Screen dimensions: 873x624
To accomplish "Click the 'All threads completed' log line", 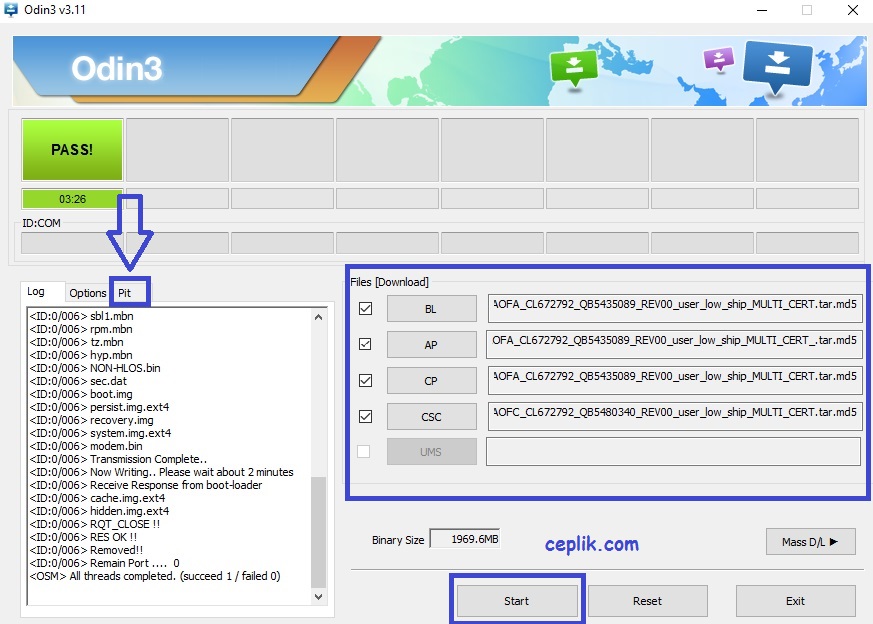I will 155,576.
